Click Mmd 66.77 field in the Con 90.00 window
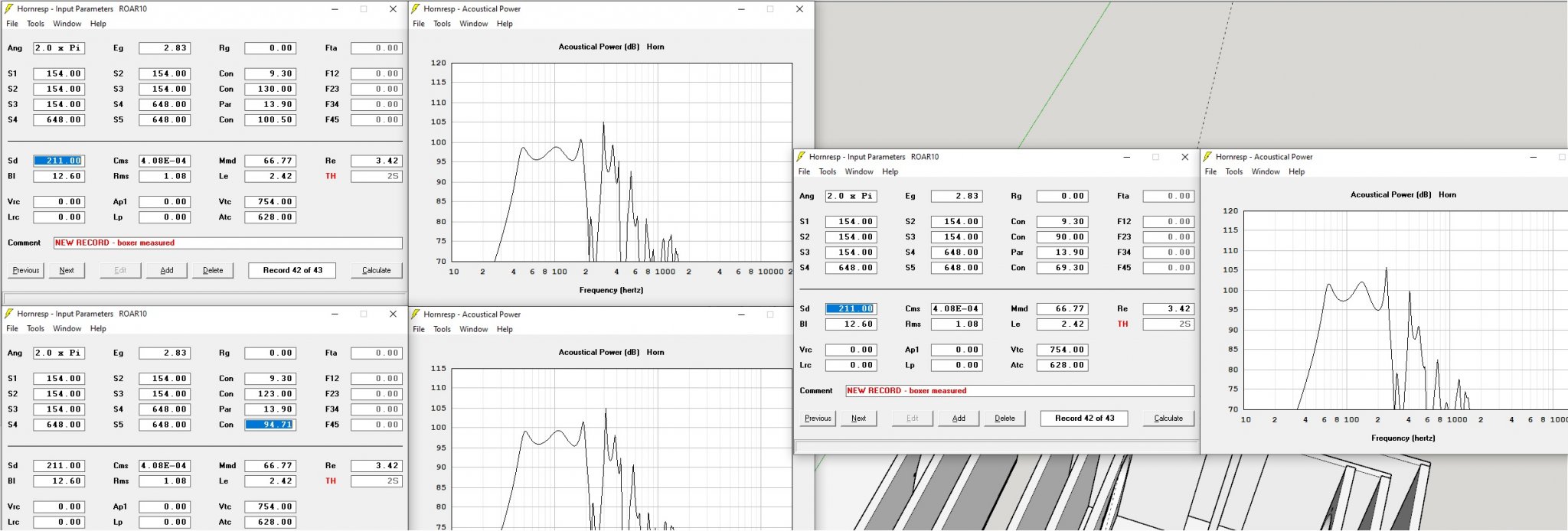The width and height of the screenshot is (1568, 531). pyautogui.click(x=1062, y=309)
